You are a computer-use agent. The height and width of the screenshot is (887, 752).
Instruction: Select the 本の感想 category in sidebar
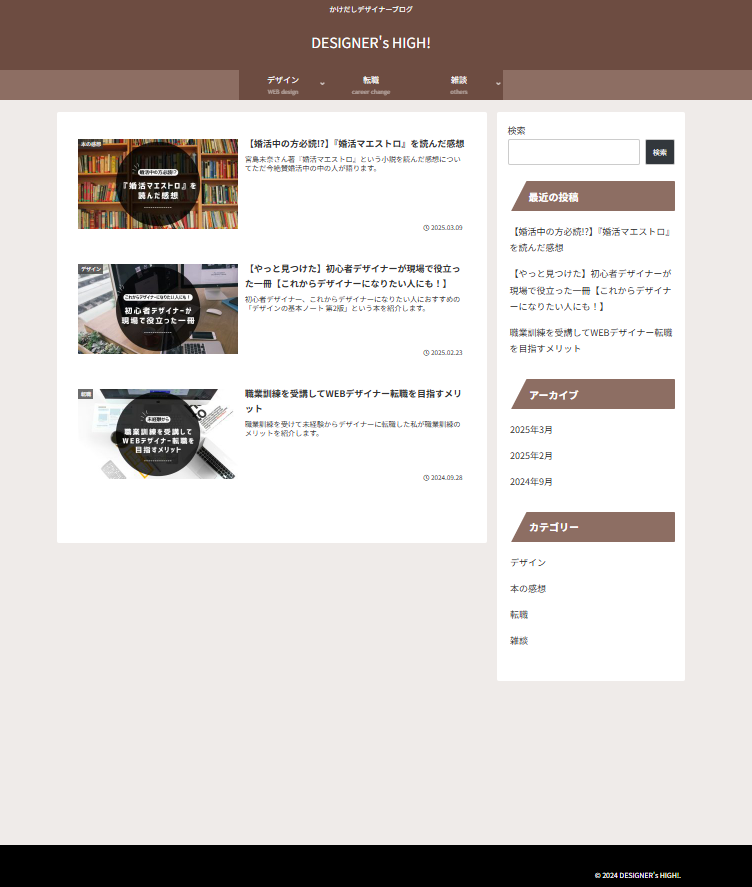click(x=528, y=589)
